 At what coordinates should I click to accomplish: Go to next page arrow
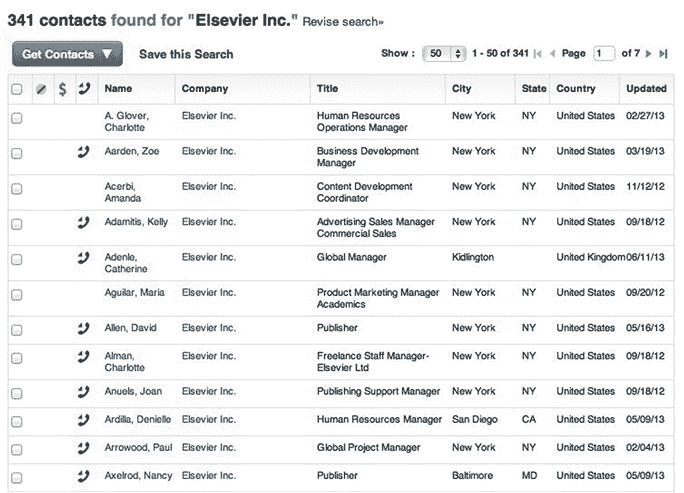tap(648, 54)
